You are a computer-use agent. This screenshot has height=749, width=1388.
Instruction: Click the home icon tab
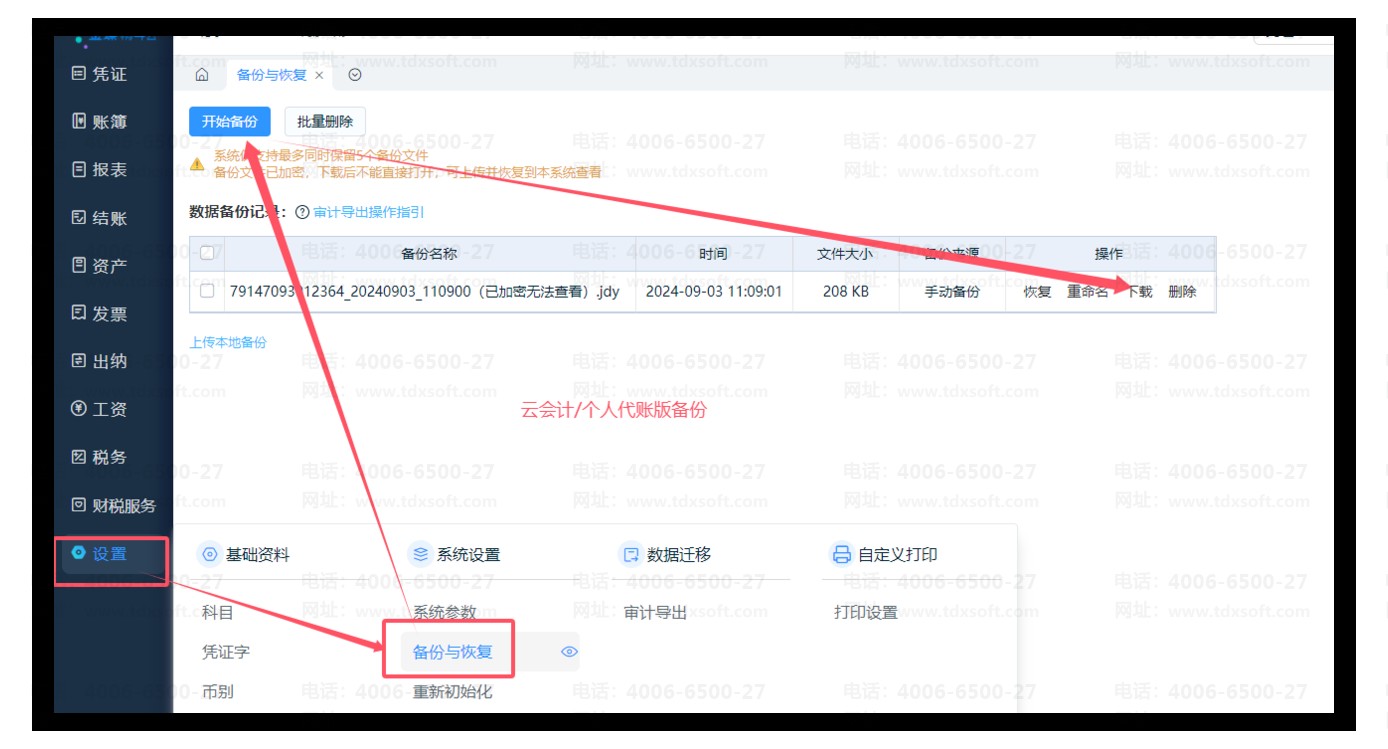pyautogui.click(x=202, y=75)
